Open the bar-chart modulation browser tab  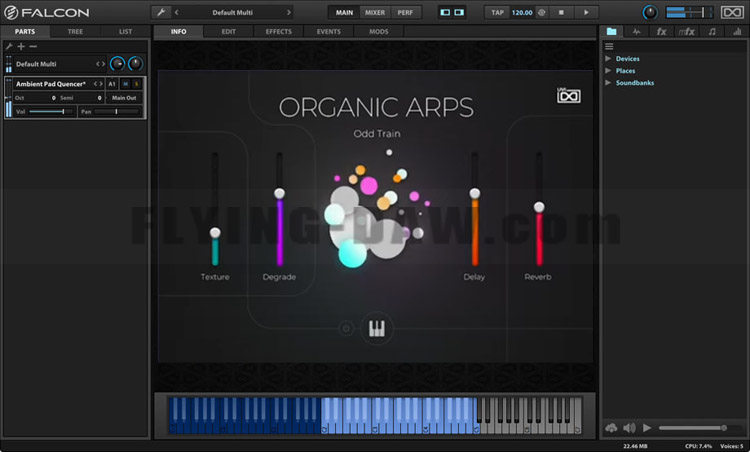click(x=737, y=32)
